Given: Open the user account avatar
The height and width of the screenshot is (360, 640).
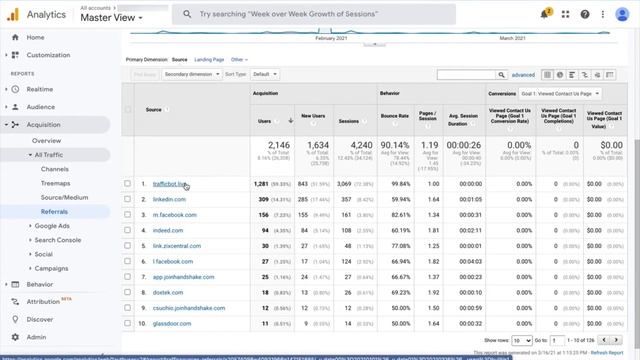Looking at the screenshot, I should (x=622, y=14).
